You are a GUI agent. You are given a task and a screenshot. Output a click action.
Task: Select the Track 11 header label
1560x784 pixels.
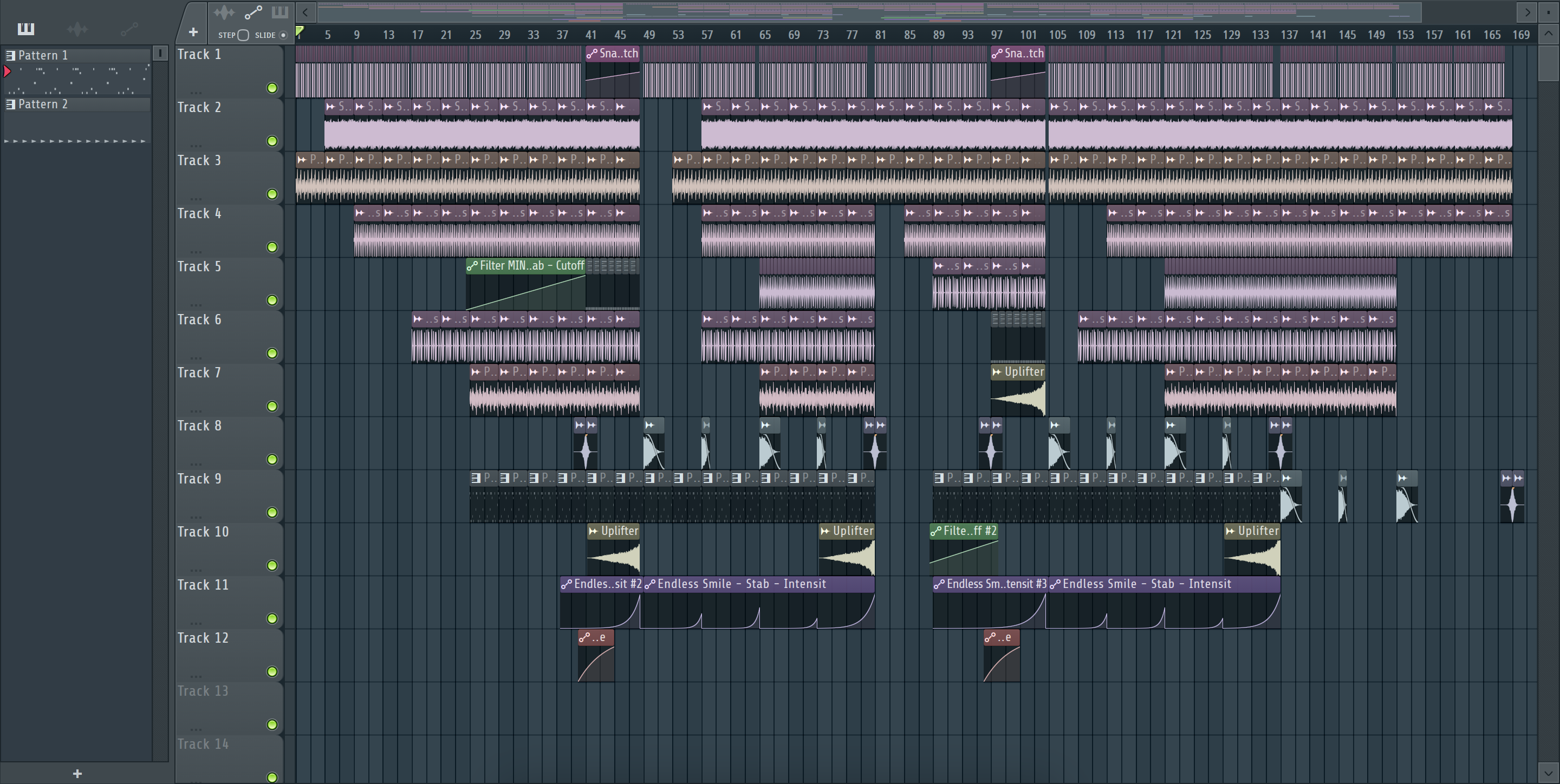coord(203,585)
